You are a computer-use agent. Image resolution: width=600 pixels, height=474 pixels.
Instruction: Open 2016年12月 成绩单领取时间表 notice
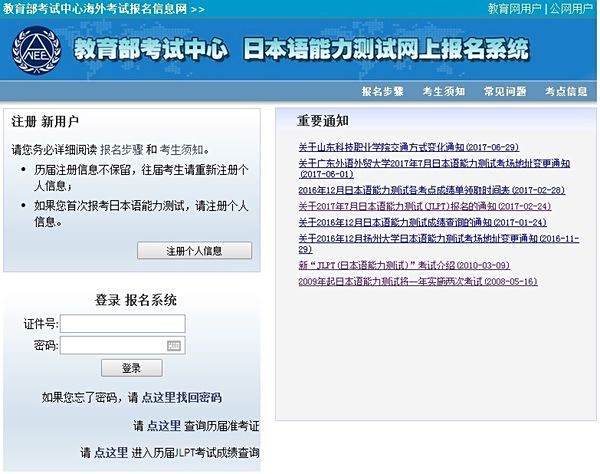pyautogui.click(x=432, y=190)
